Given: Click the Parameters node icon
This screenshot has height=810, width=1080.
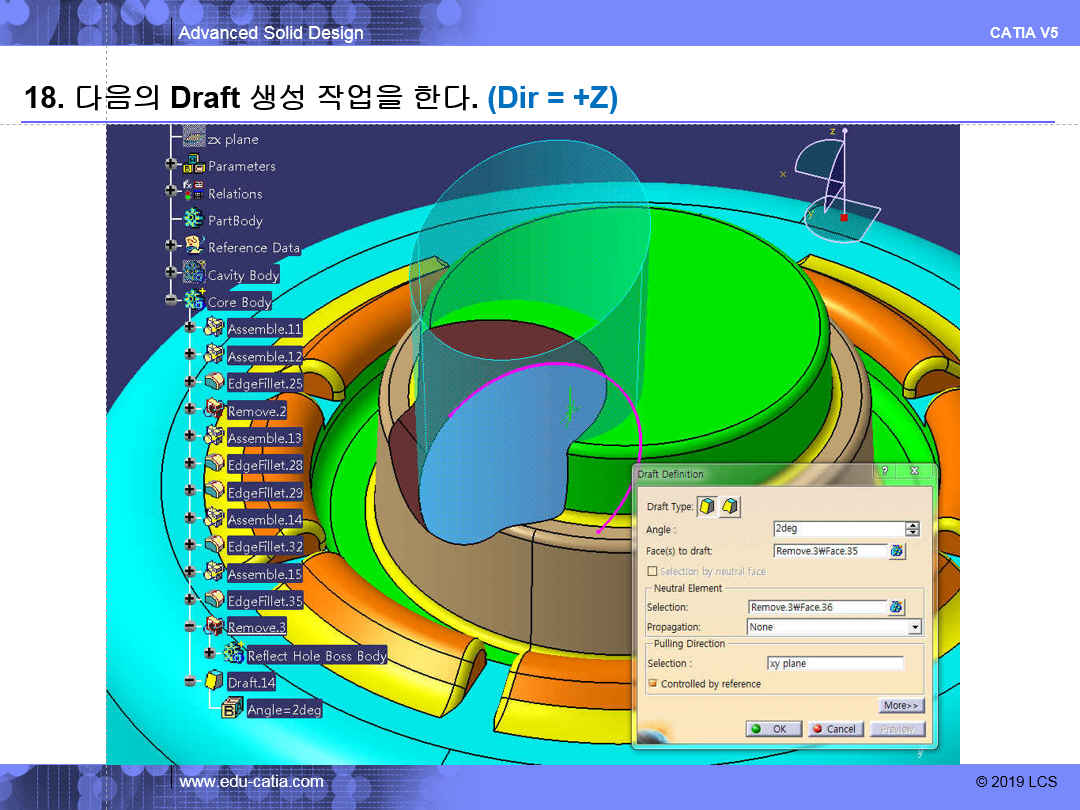Looking at the screenshot, I should click(194, 166).
